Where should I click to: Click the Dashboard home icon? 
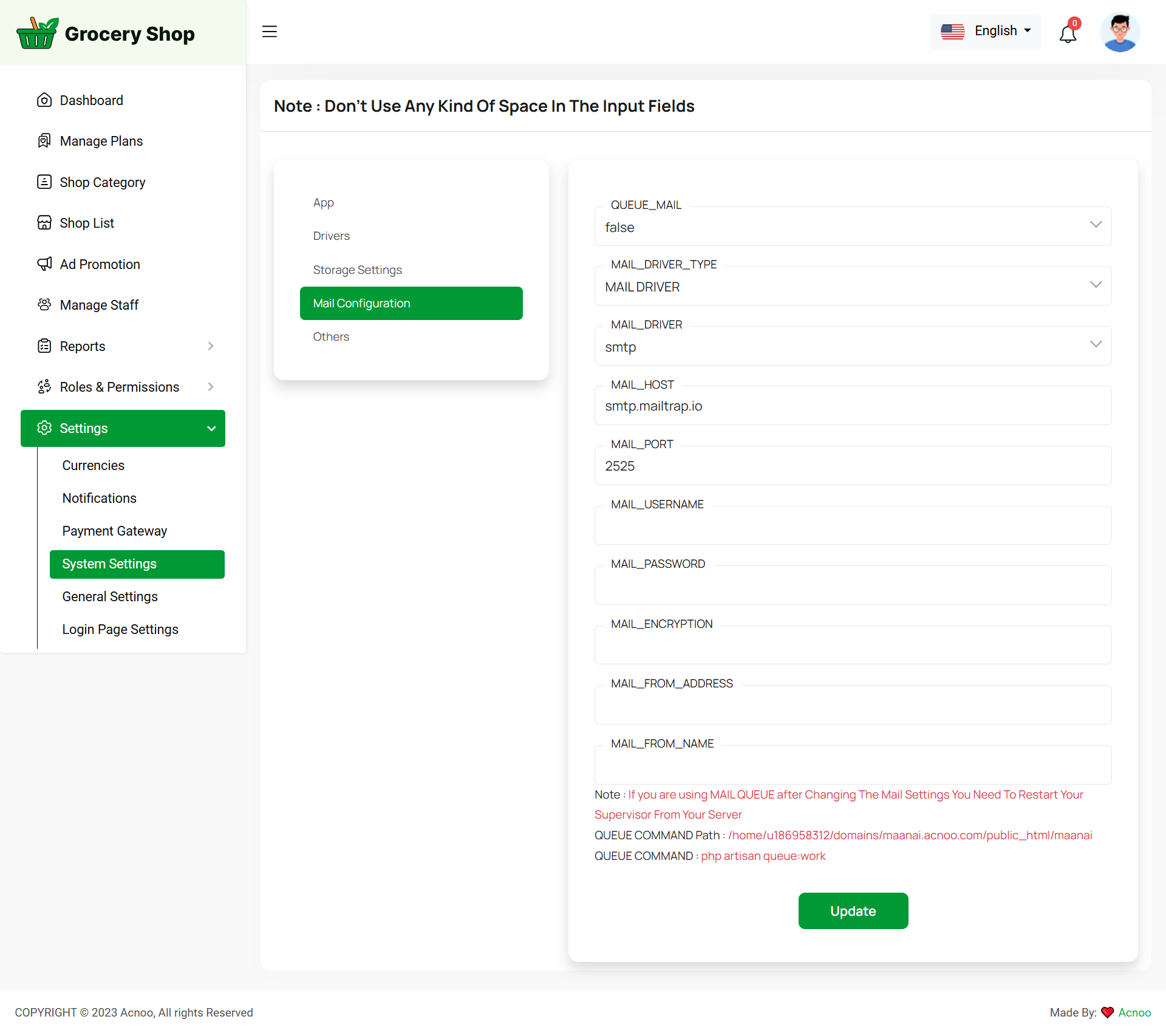(44, 100)
